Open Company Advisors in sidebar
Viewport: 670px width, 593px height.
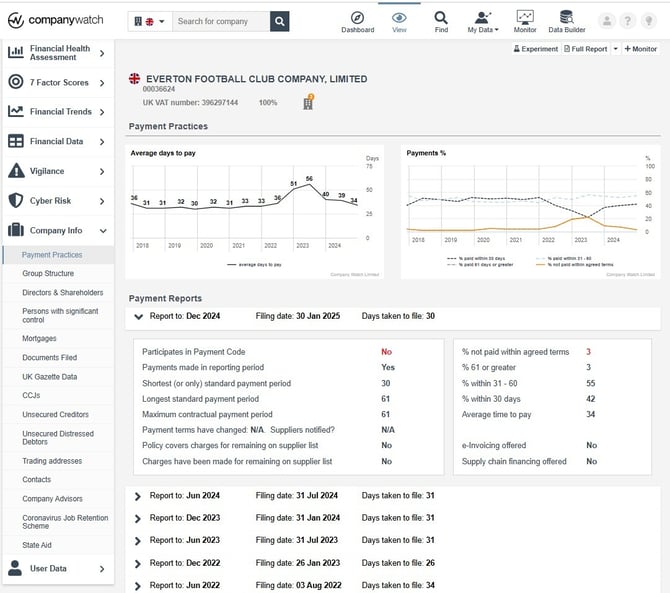point(53,499)
